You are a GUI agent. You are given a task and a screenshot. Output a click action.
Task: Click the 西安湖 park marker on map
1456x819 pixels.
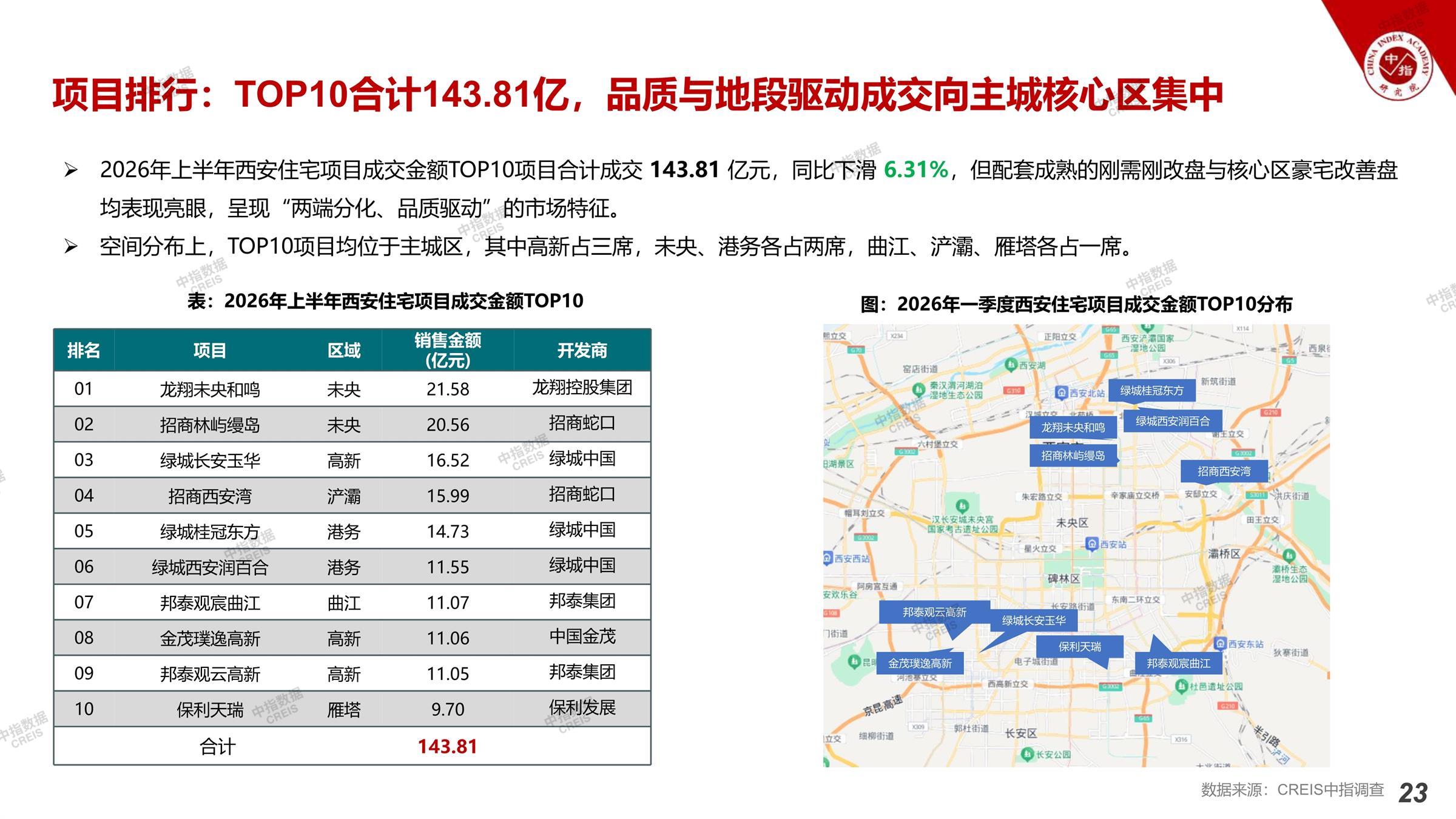[1011, 365]
